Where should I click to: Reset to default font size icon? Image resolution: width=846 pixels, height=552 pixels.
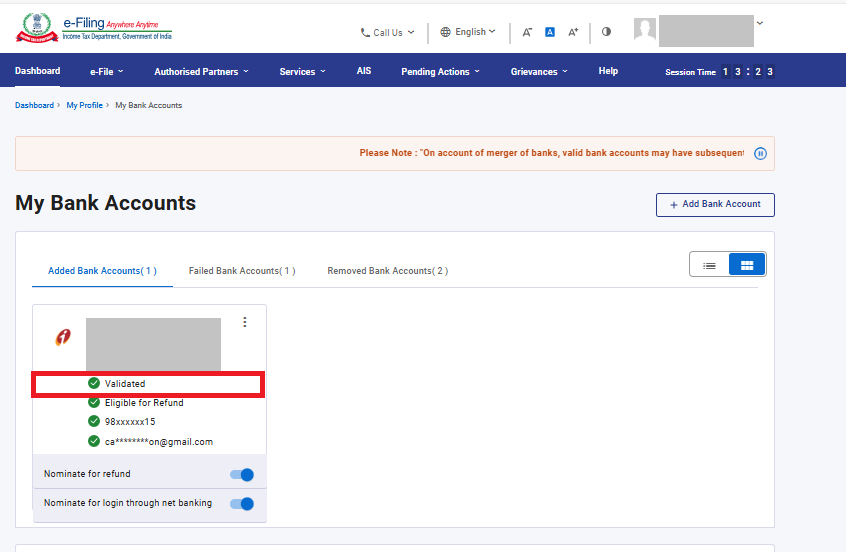coord(550,32)
